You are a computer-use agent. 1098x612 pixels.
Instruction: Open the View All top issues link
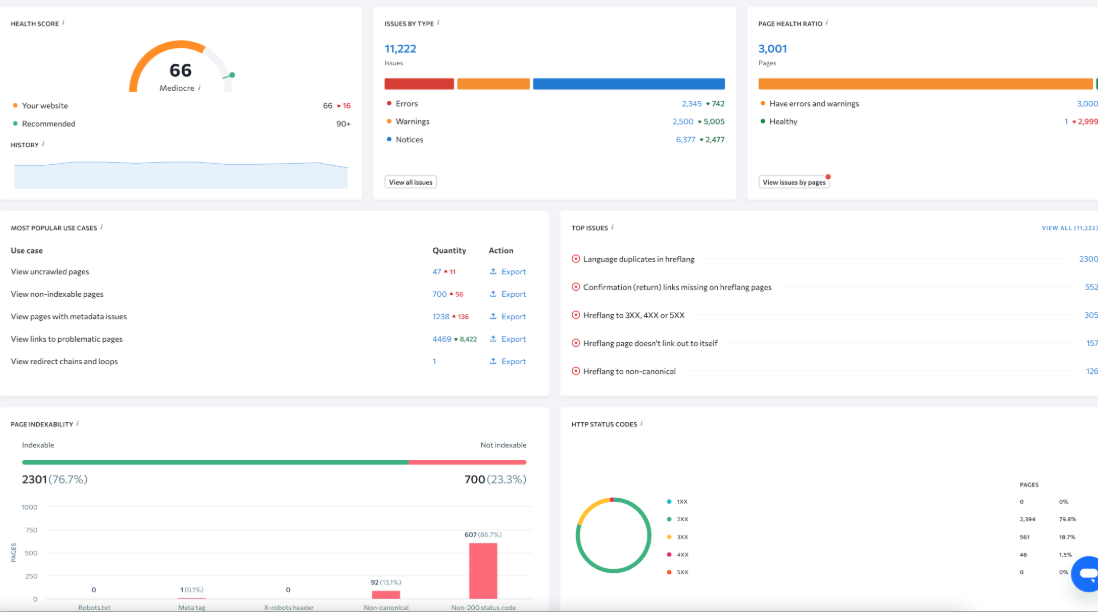[1069, 228]
